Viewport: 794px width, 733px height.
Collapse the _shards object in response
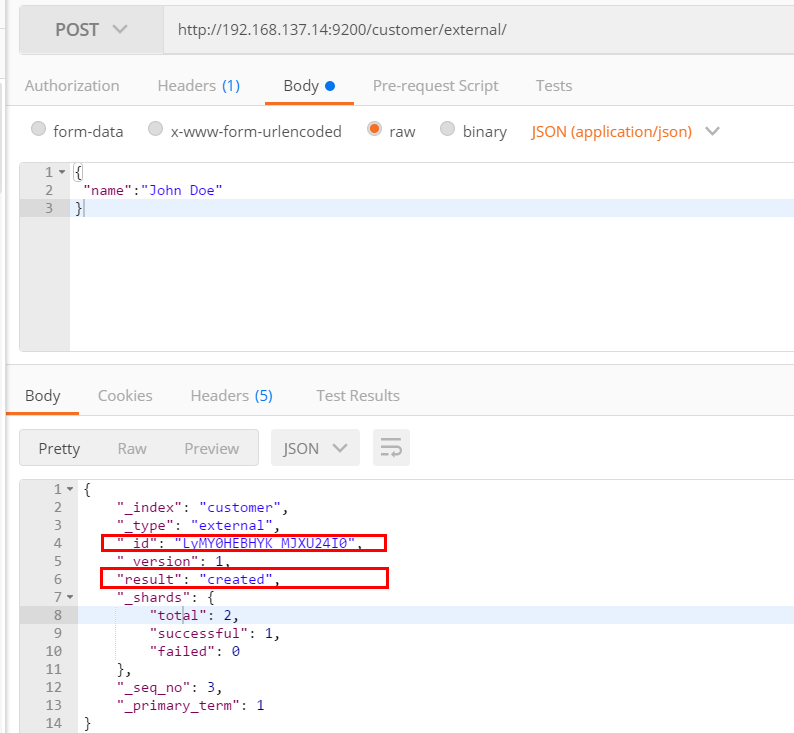pyautogui.click(x=70, y=597)
